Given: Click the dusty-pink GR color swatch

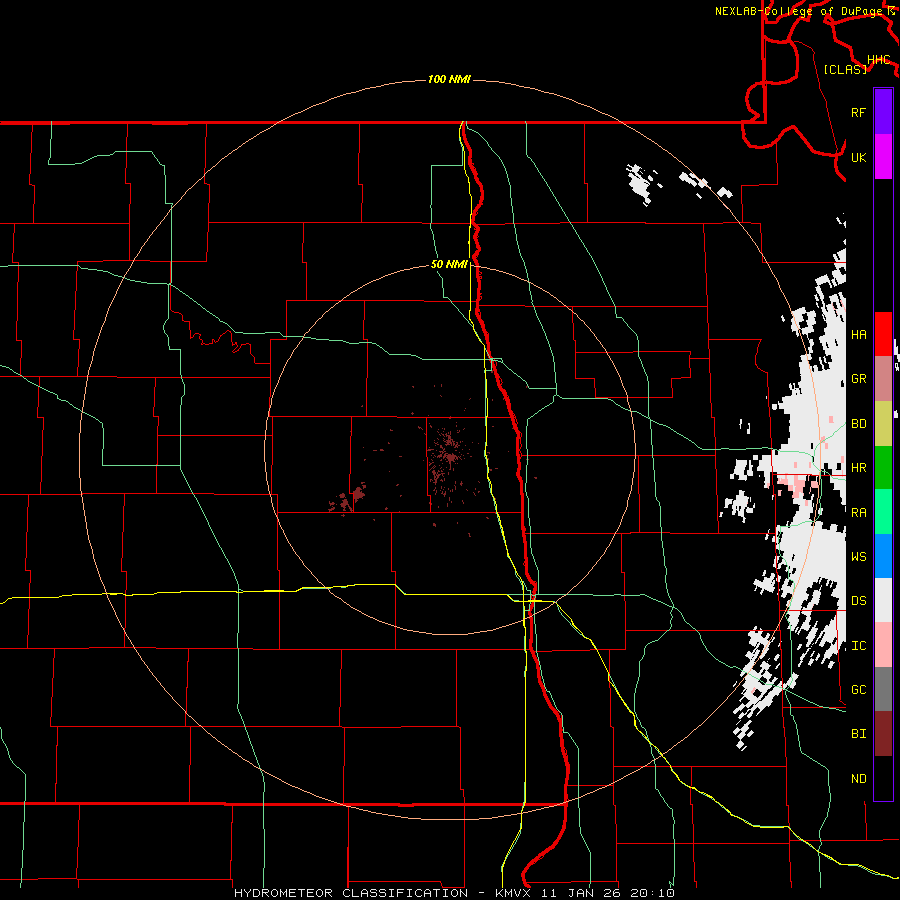Looking at the screenshot, I should [x=883, y=379].
